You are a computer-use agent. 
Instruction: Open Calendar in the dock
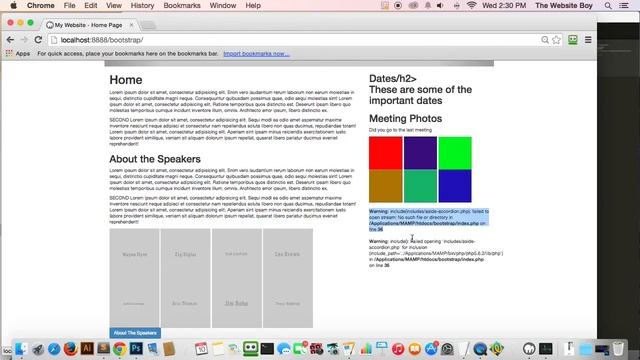pos(201,349)
